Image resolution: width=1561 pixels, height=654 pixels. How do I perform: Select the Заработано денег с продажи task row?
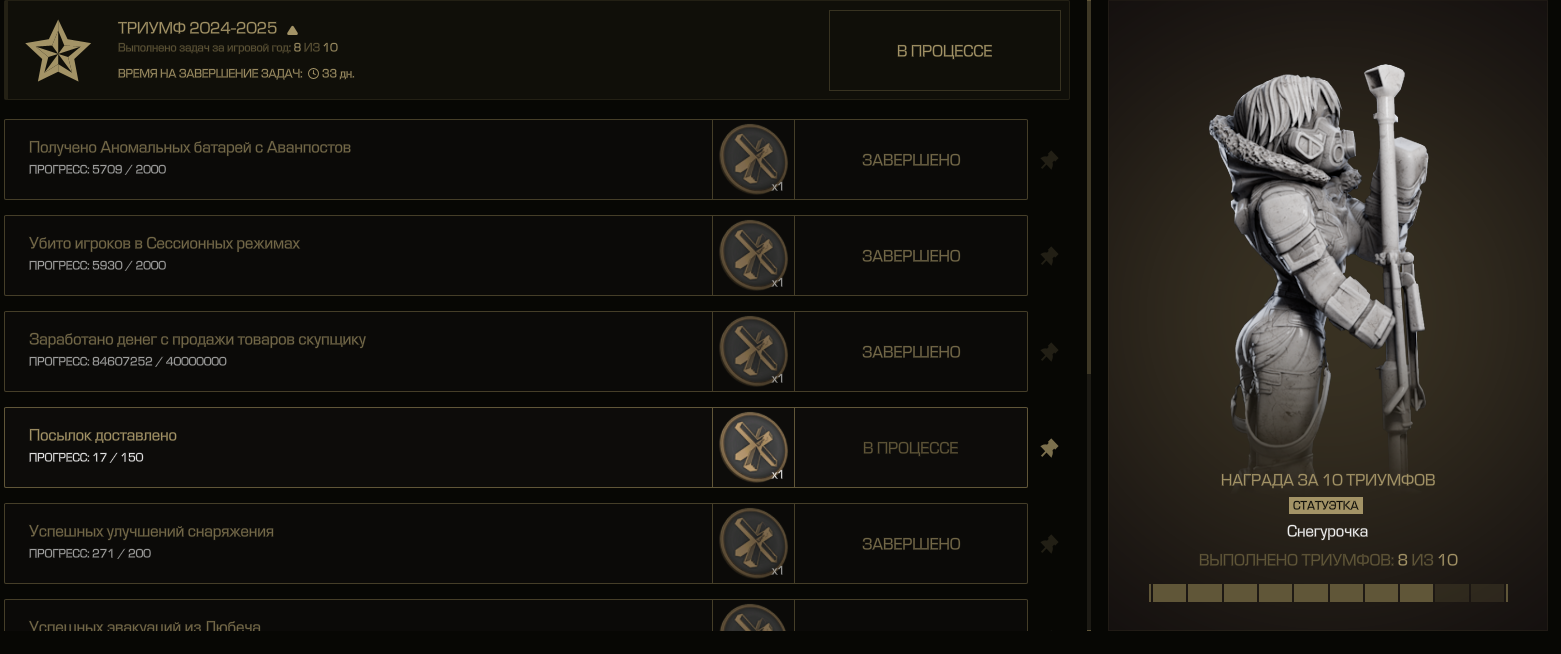point(516,351)
